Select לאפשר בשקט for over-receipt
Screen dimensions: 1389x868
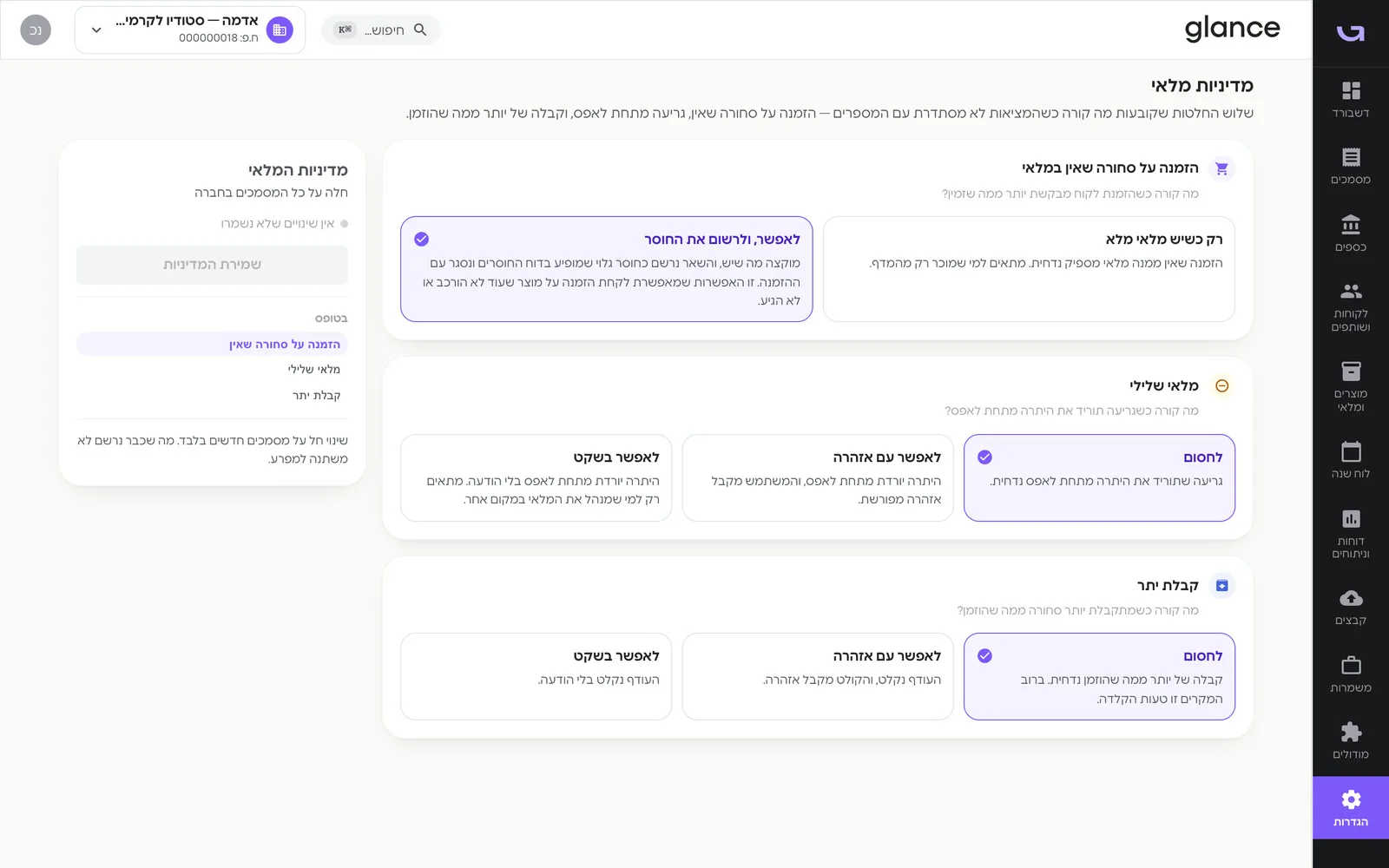click(x=536, y=676)
